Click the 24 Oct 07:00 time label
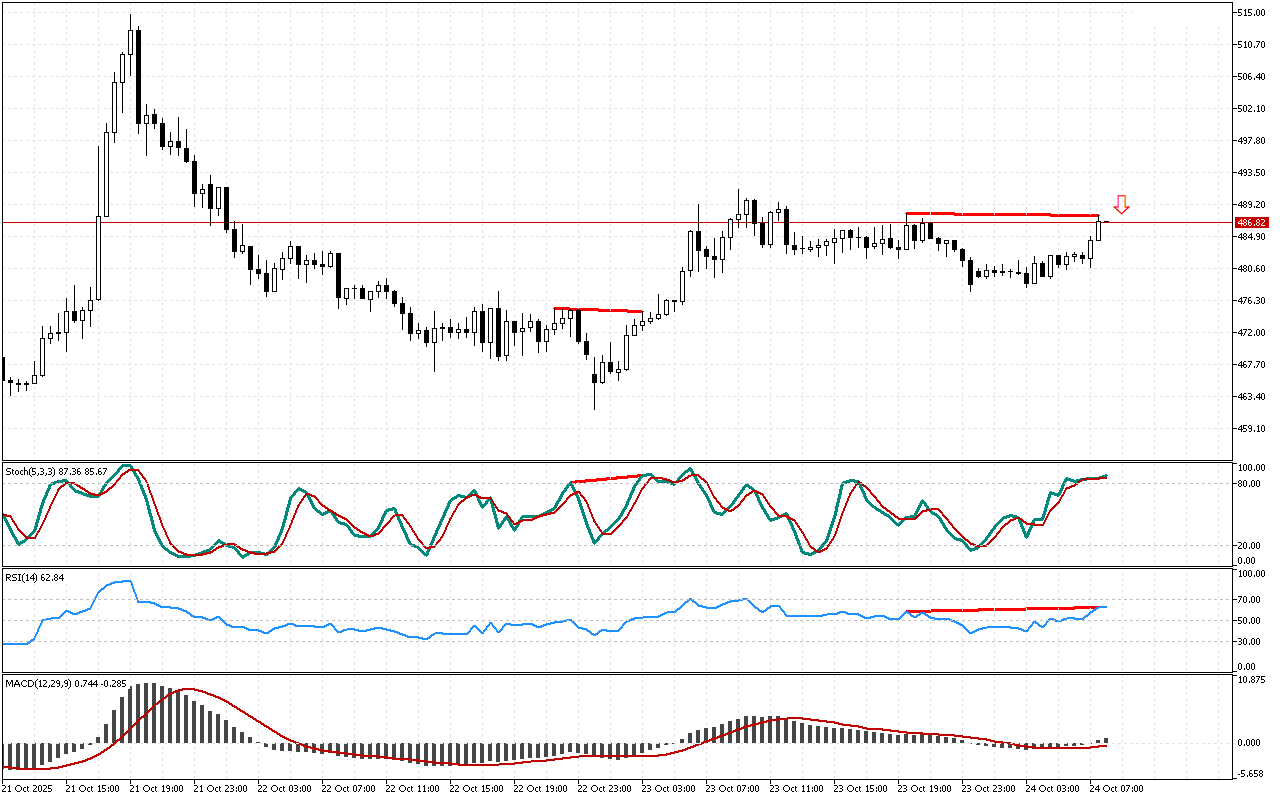Image resolution: width=1280 pixels, height=800 pixels. (1117, 788)
